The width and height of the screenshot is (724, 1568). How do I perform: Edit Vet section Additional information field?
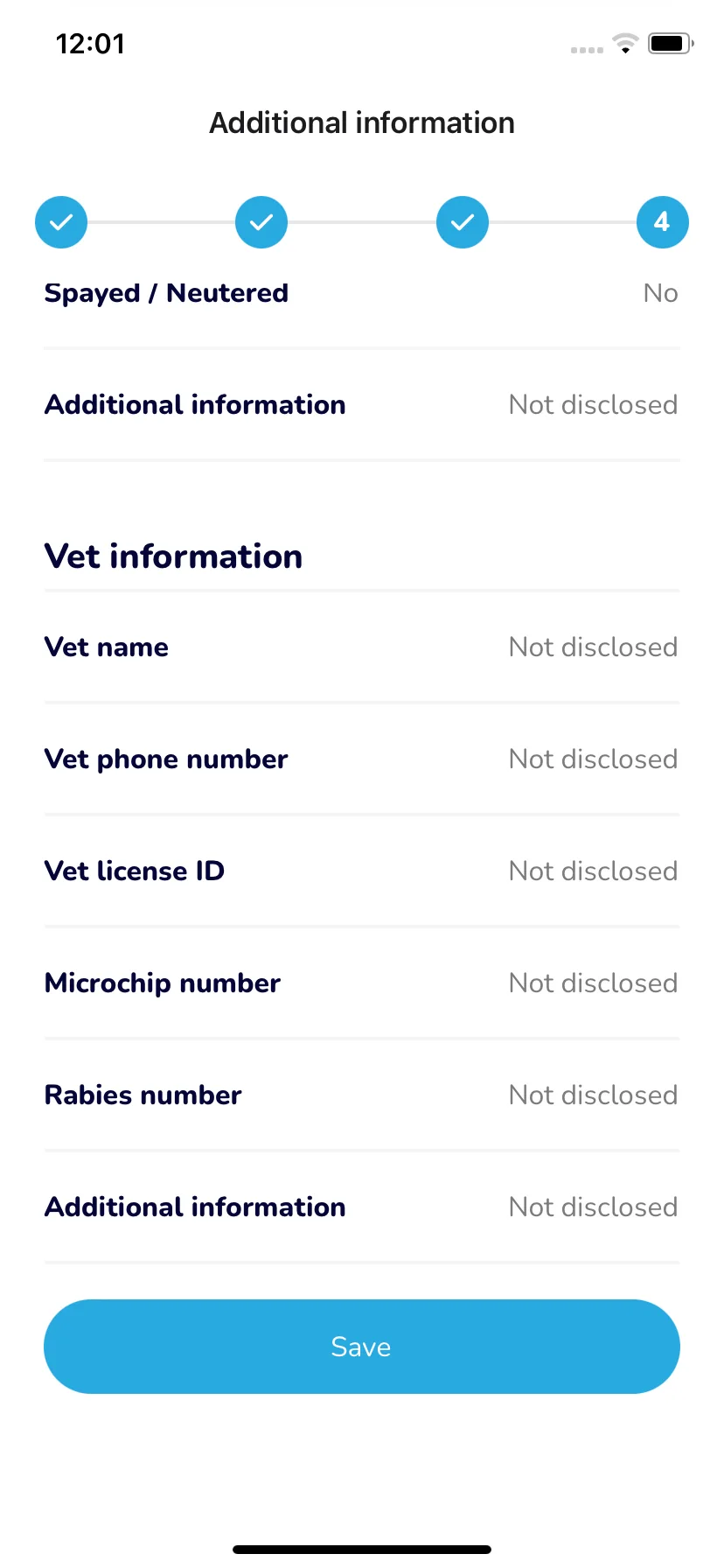coord(362,1207)
